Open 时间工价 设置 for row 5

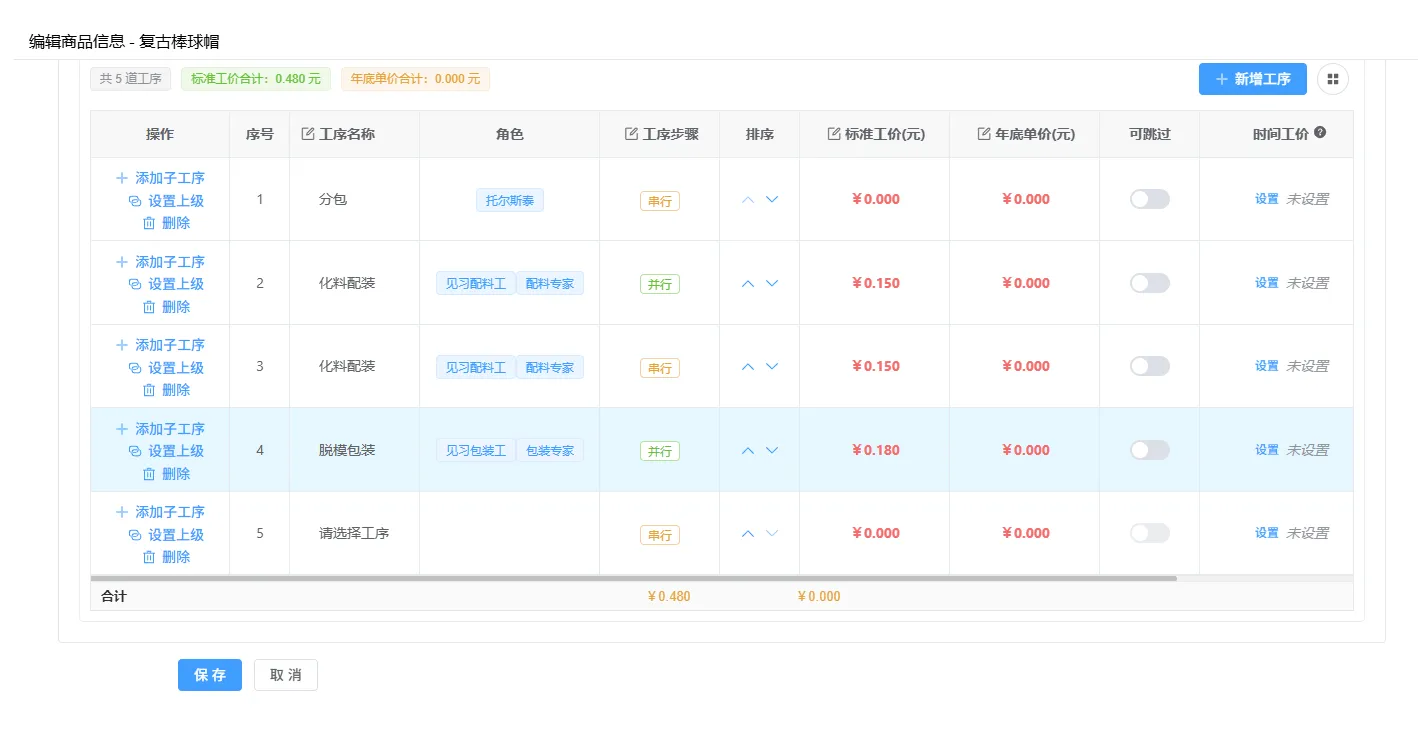coord(1267,533)
